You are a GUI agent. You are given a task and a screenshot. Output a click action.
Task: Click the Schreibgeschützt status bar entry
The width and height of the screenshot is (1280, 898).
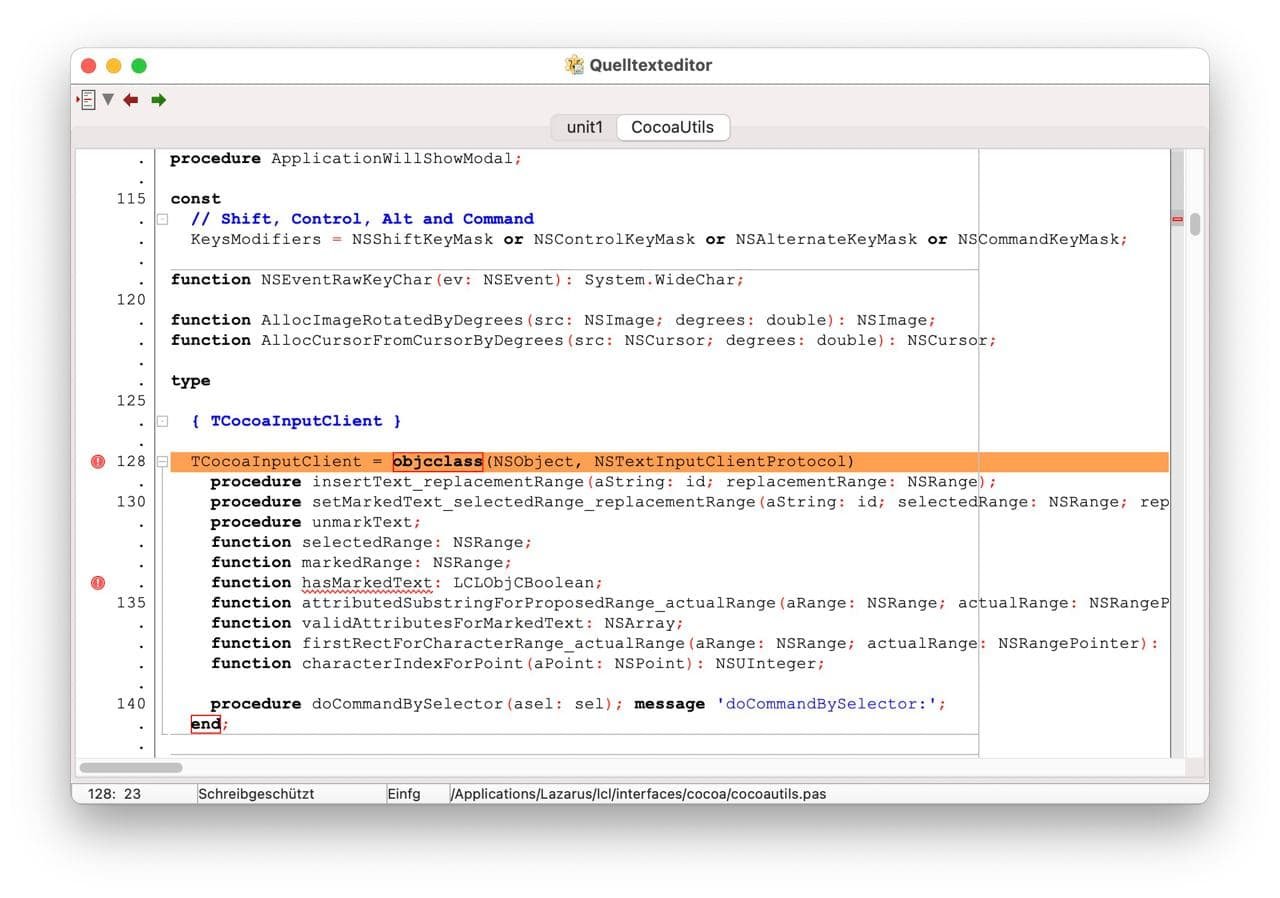[256, 794]
